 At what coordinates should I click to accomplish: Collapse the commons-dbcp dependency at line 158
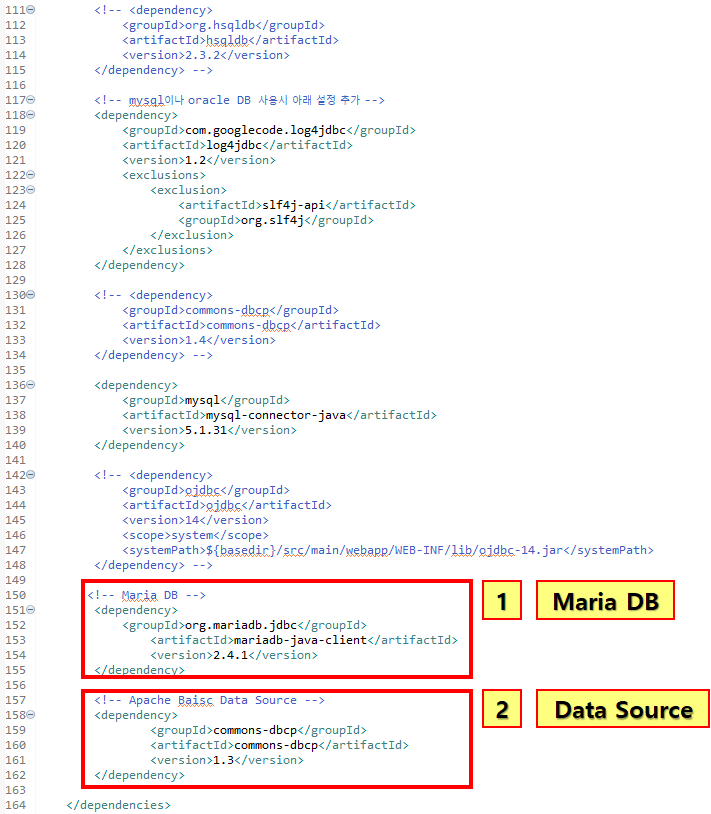pos(31,714)
